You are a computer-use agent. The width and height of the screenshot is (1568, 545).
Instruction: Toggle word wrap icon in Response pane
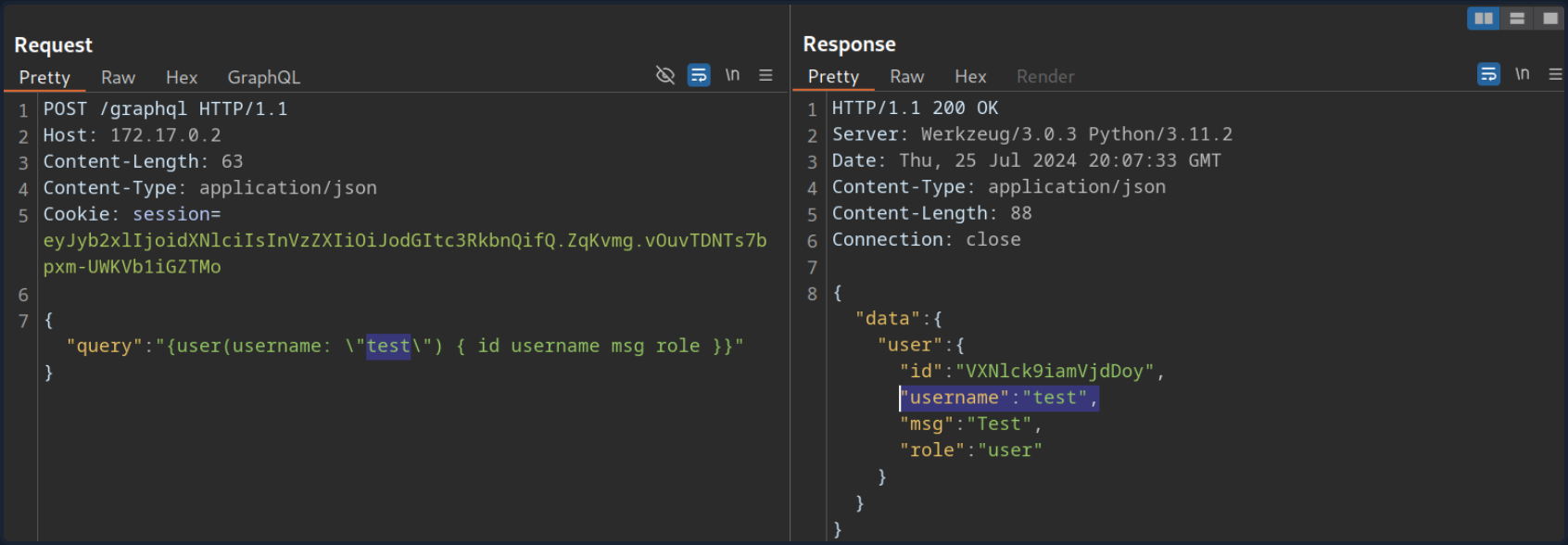1488,74
